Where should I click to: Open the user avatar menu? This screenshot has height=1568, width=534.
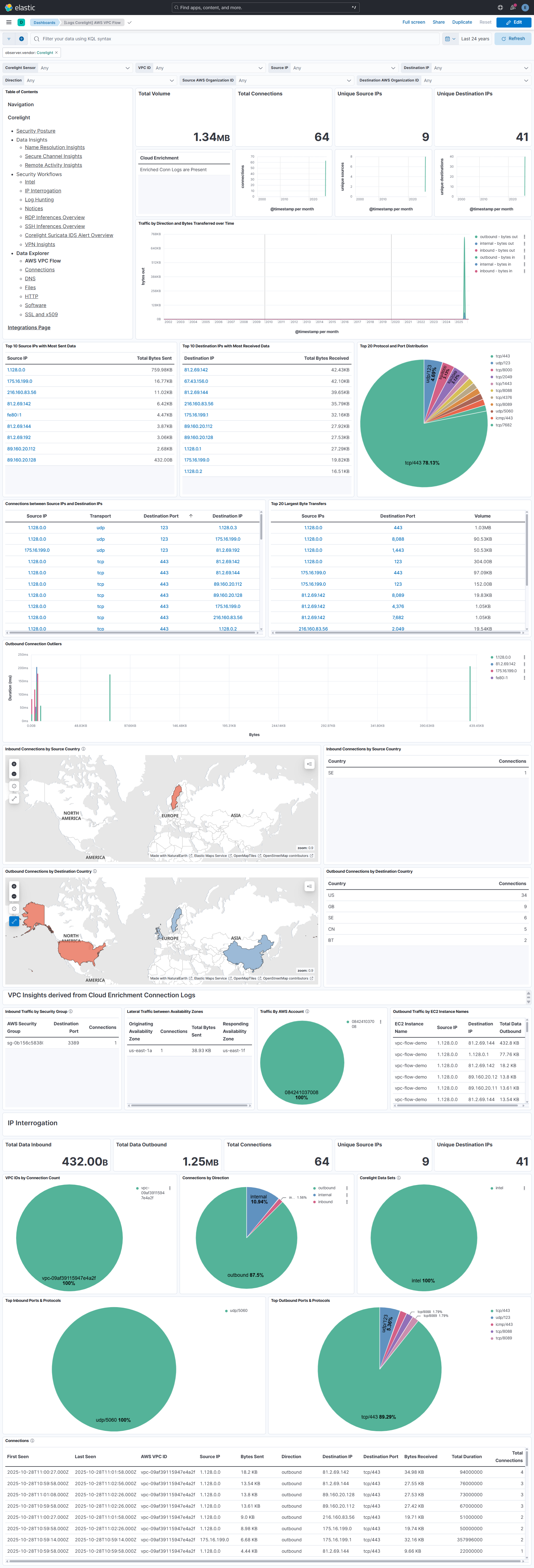tap(525, 7)
